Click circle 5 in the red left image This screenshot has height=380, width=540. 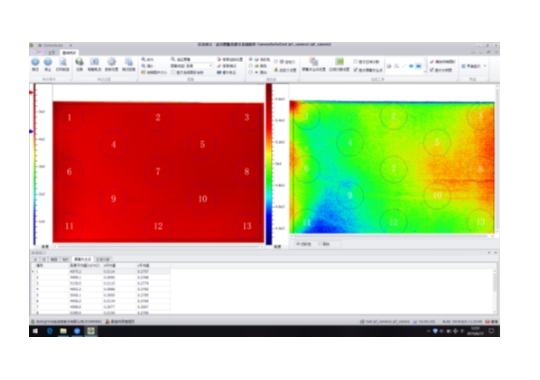202,144
